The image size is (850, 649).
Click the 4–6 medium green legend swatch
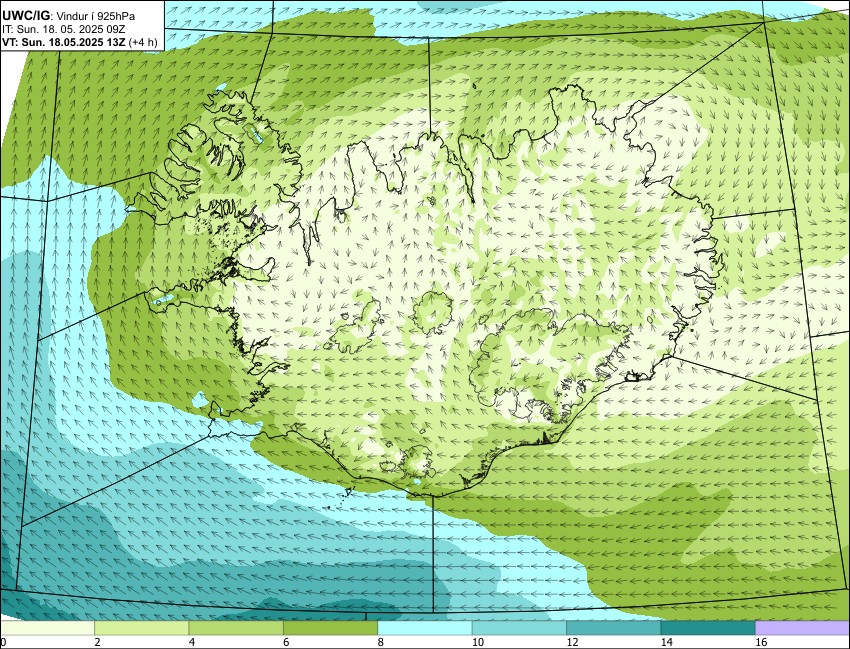[236, 628]
